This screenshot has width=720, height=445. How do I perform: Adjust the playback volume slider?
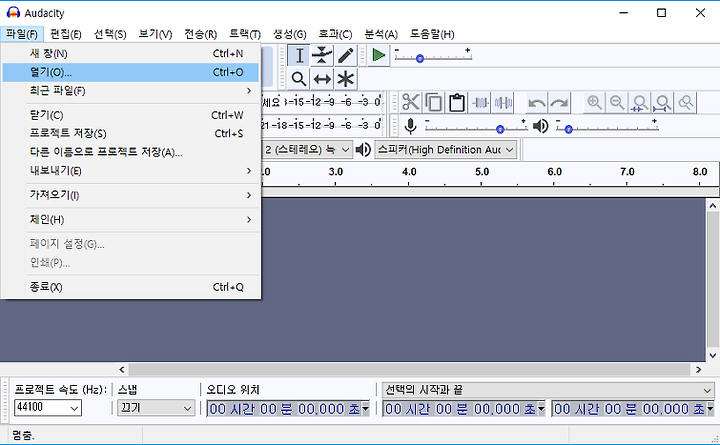tap(607, 127)
